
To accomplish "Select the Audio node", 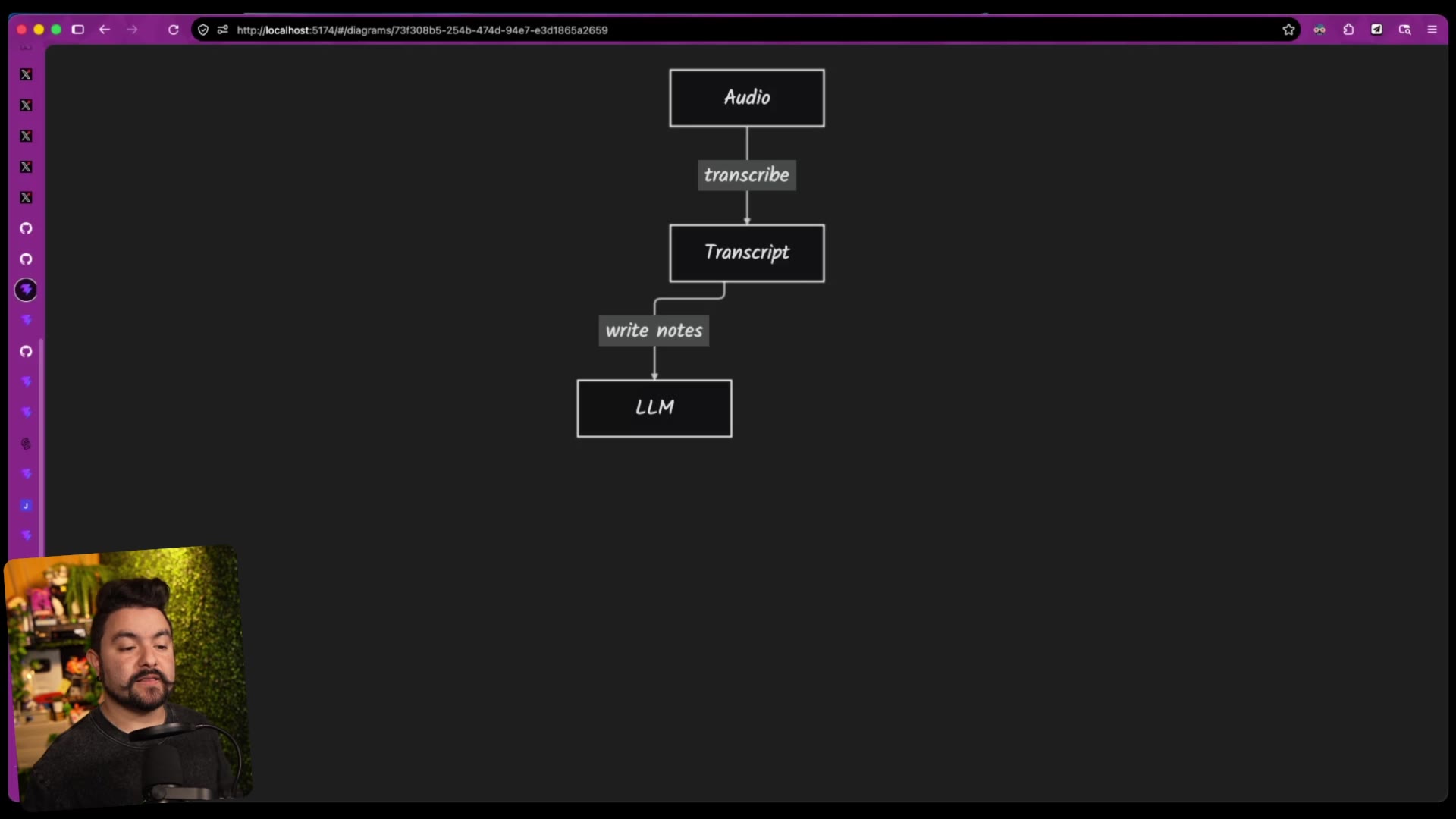I will (x=747, y=98).
